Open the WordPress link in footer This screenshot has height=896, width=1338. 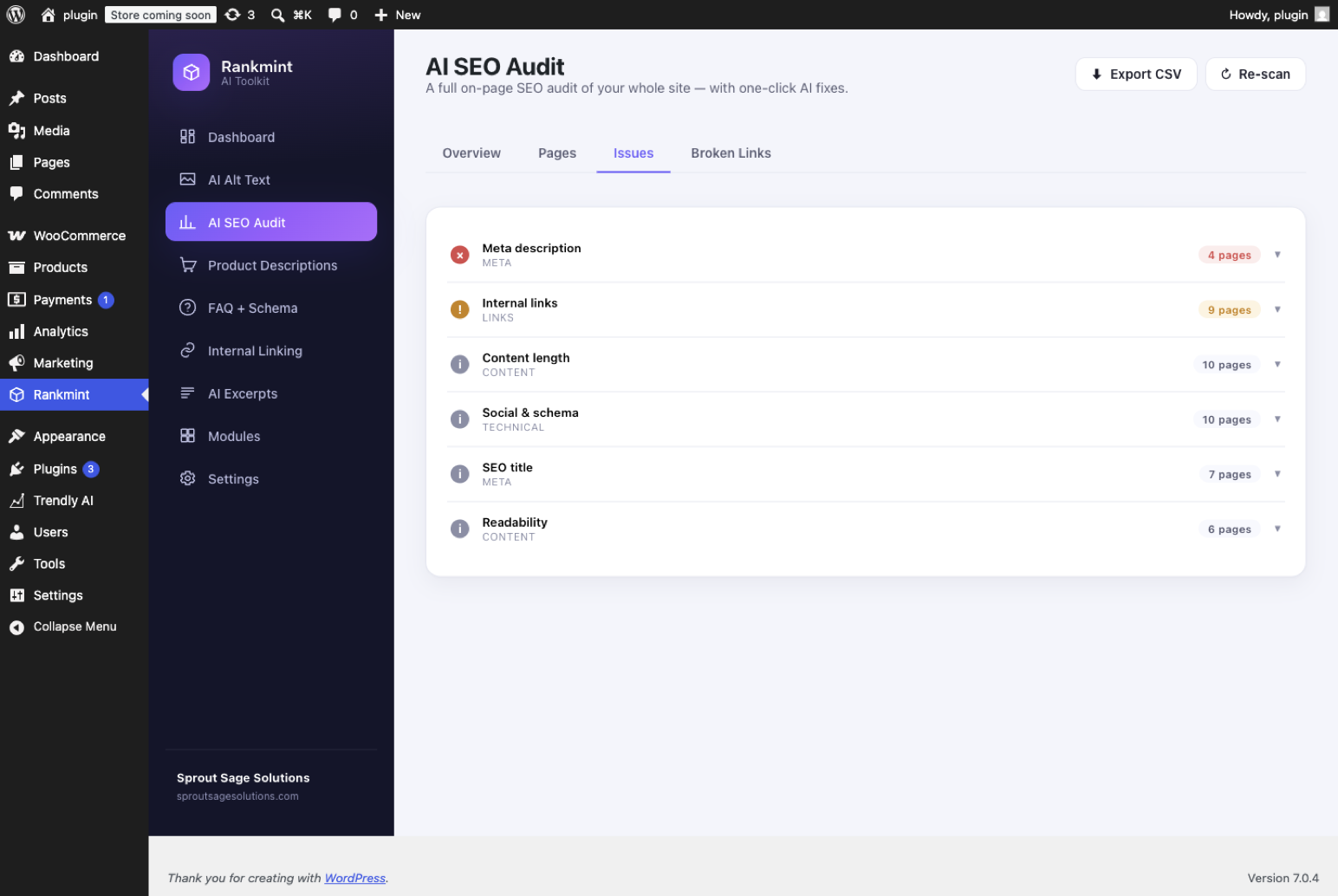click(x=355, y=878)
